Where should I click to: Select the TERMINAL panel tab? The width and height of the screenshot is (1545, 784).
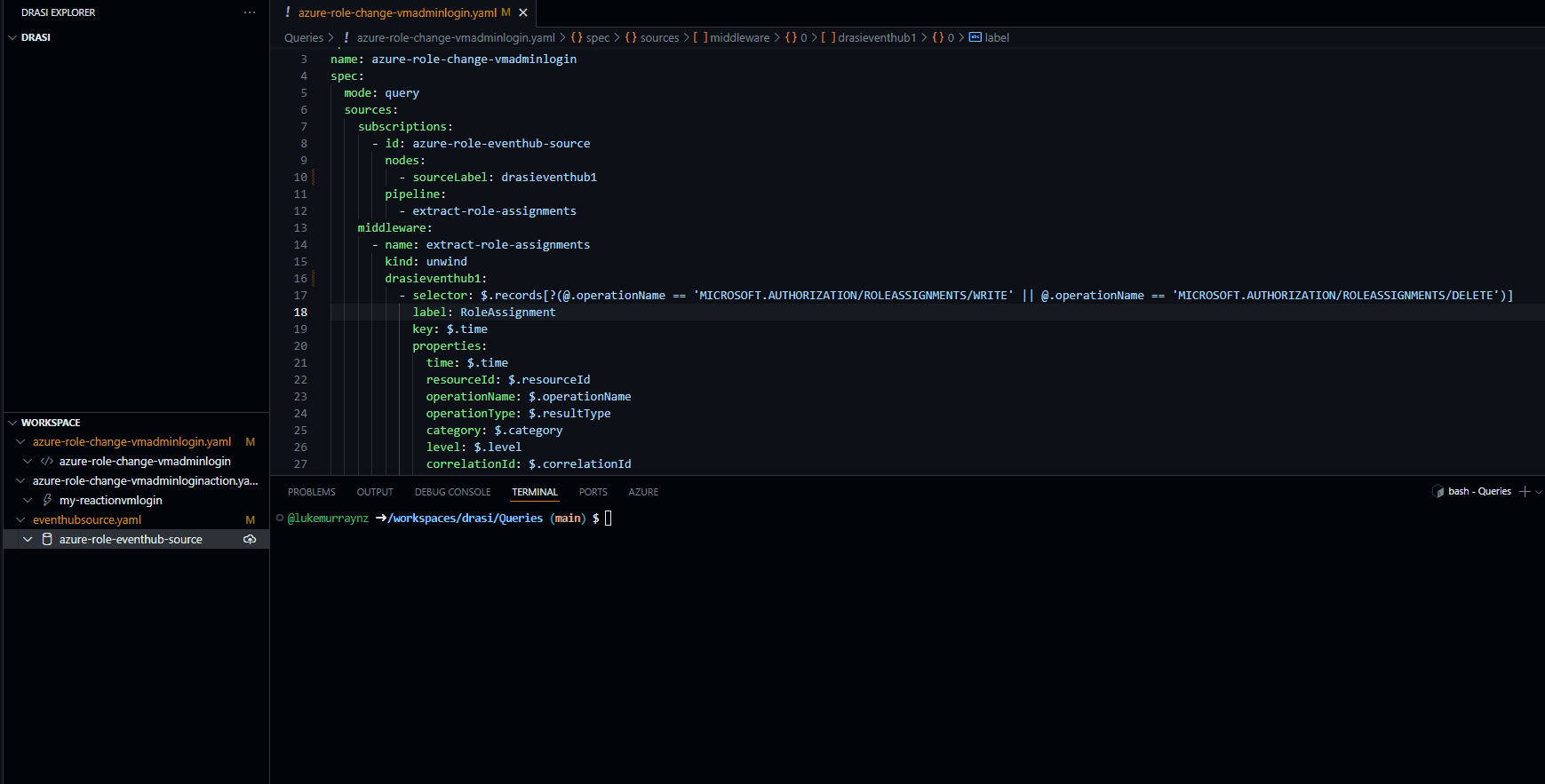[x=535, y=492]
